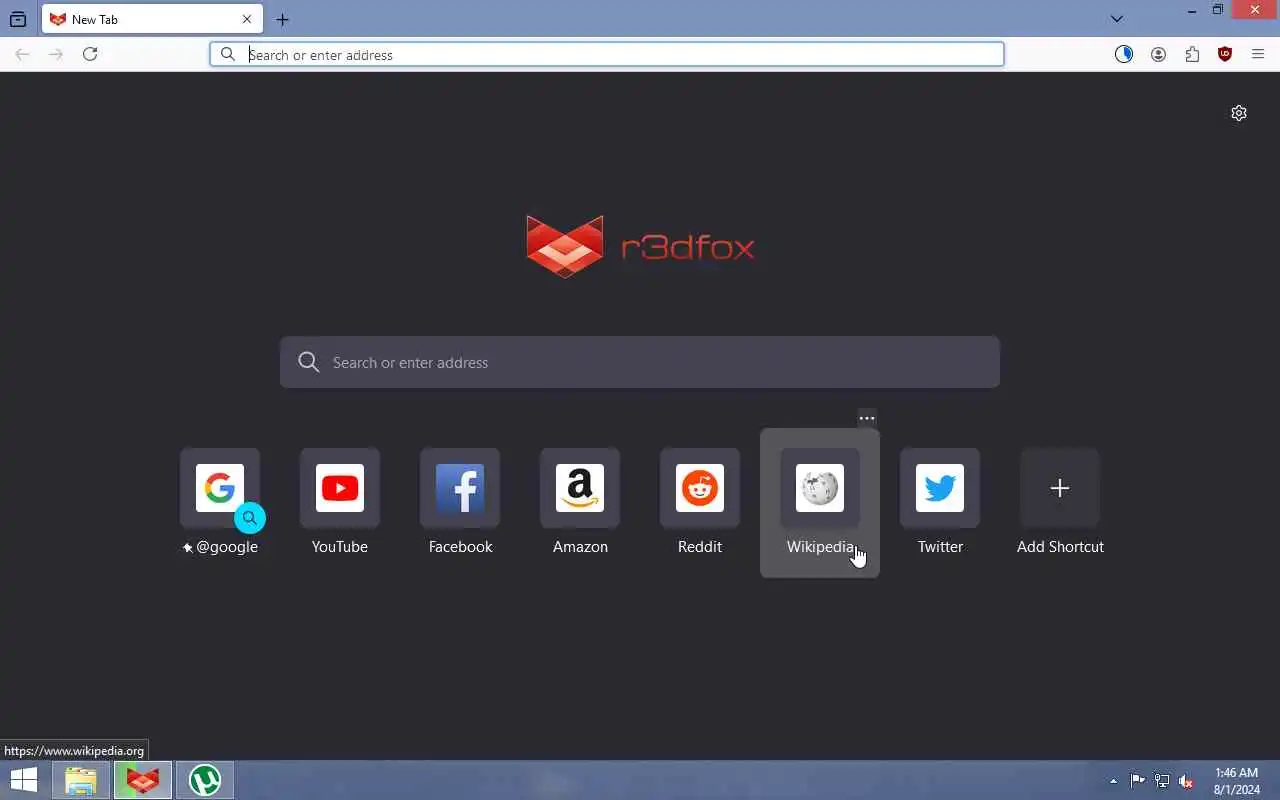The height and width of the screenshot is (800, 1280).
Task: Open uTorrent from the taskbar
Action: click(x=205, y=780)
